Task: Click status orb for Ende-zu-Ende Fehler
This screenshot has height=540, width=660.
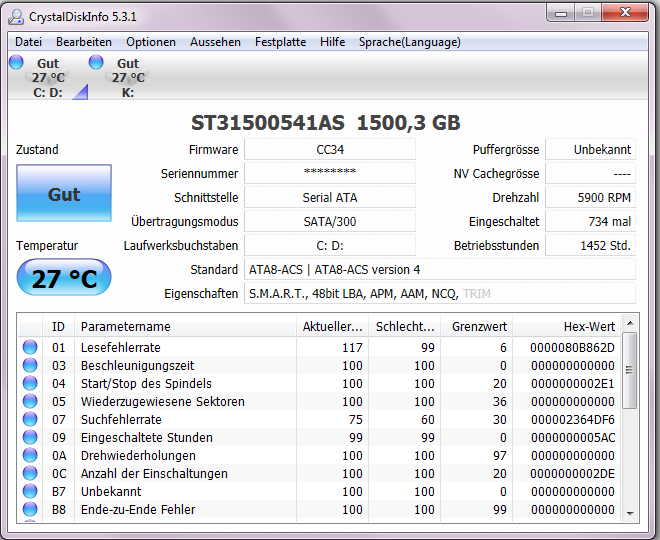Action: coord(30,510)
